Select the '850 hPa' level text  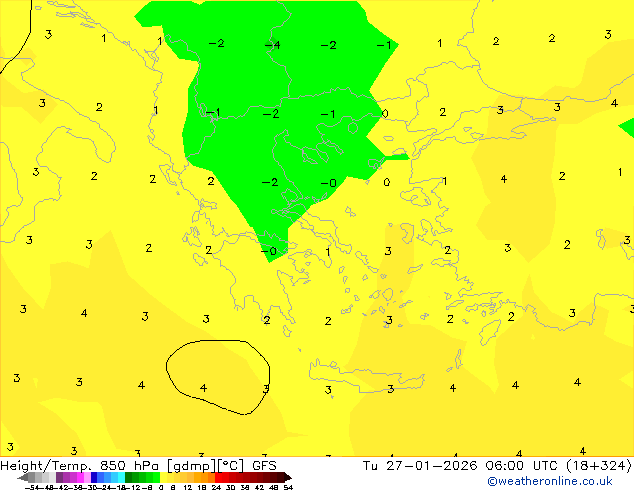[131, 466]
